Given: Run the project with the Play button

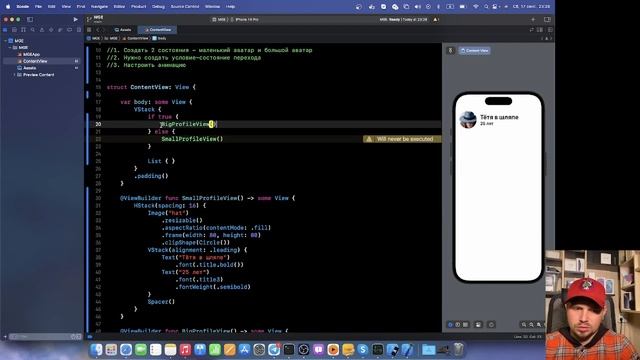Looking at the screenshot, I should click(x=76, y=19).
